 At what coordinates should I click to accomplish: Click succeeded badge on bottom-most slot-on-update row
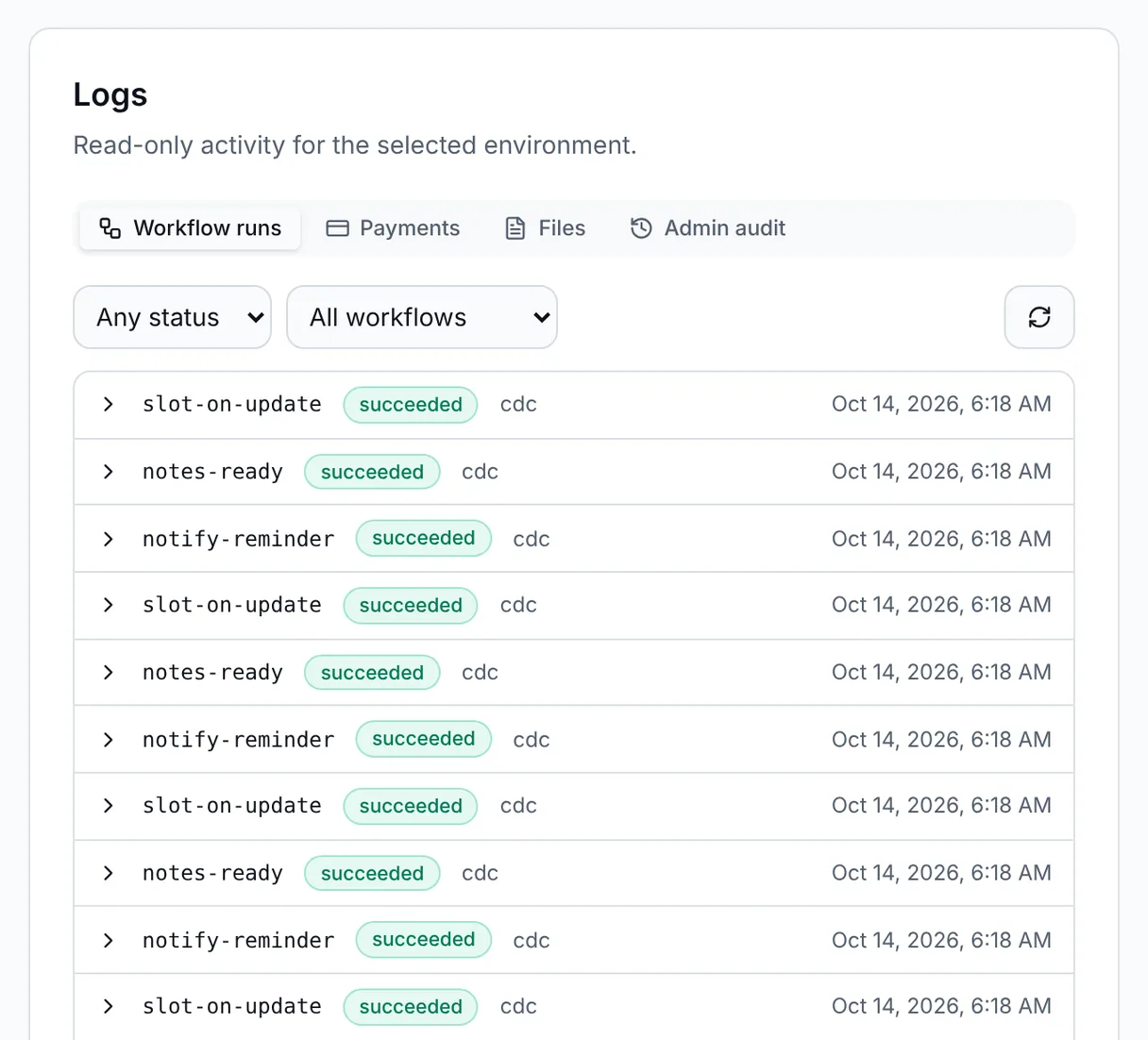pos(411,1007)
